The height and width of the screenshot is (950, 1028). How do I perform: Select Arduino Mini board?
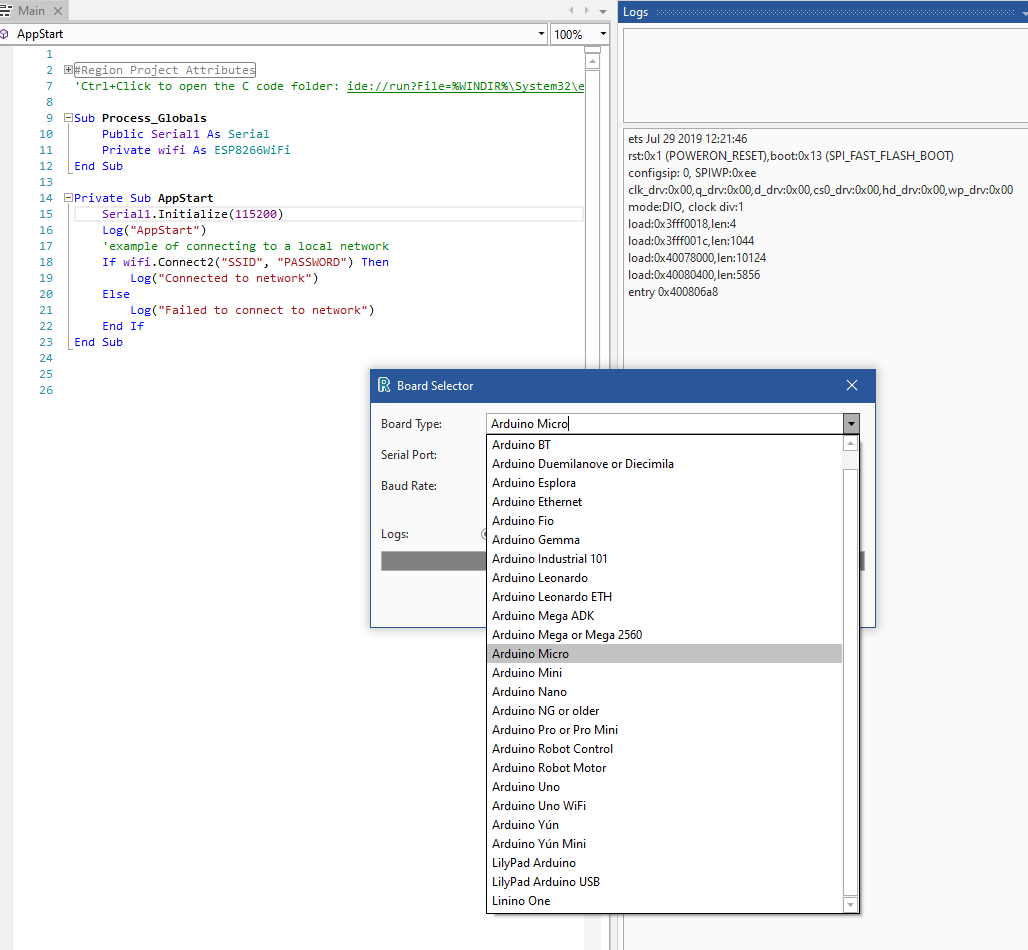click(665, 673)
